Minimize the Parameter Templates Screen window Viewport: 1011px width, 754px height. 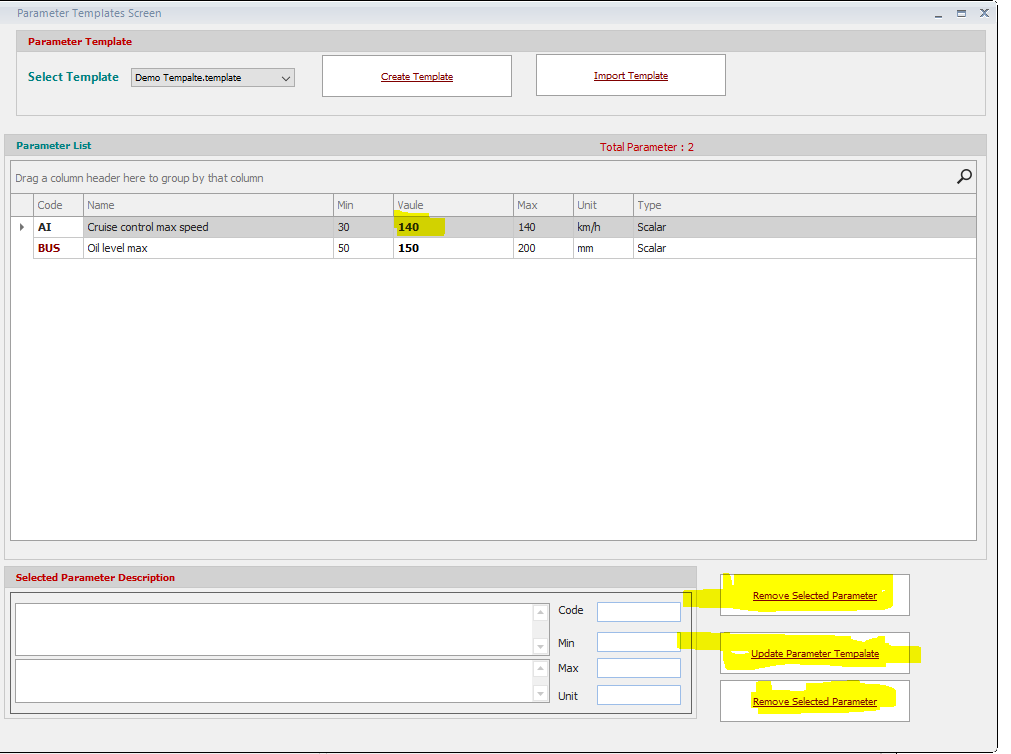939,14
